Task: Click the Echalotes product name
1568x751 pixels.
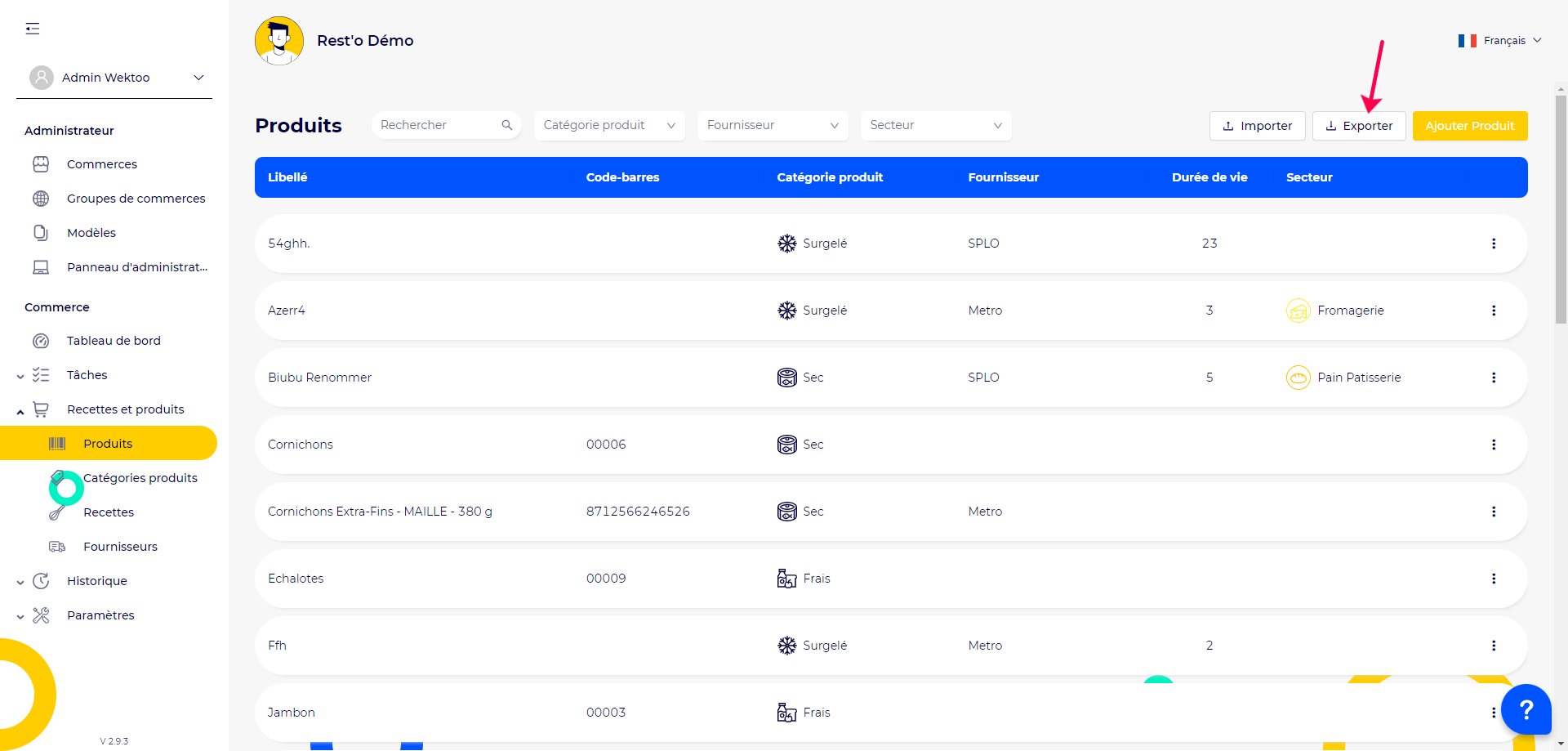Action: pyautogui.click(x=296, y=579)
